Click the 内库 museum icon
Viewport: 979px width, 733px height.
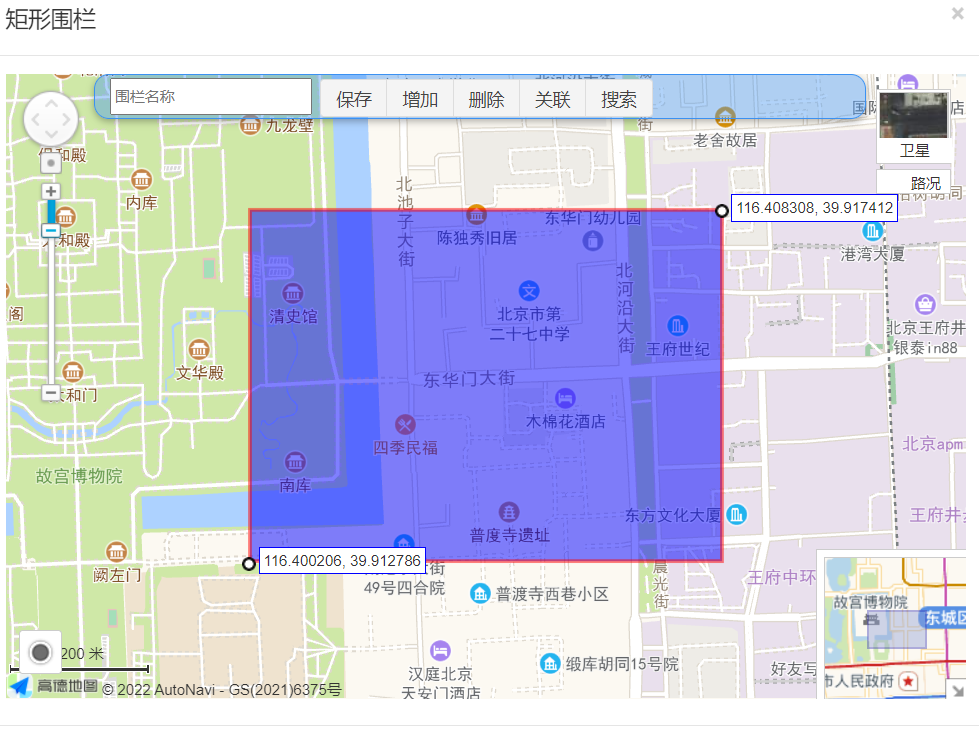(x=141, y=180)
